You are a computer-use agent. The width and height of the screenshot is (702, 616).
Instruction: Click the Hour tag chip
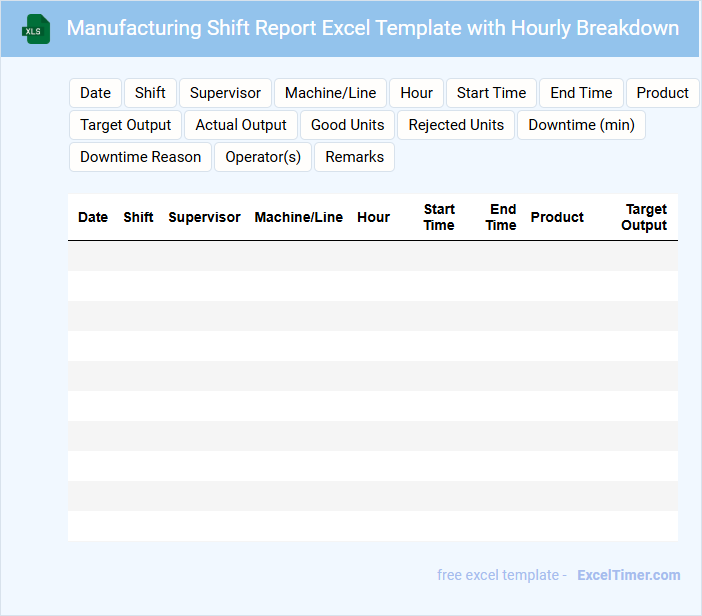coord(416,93)
